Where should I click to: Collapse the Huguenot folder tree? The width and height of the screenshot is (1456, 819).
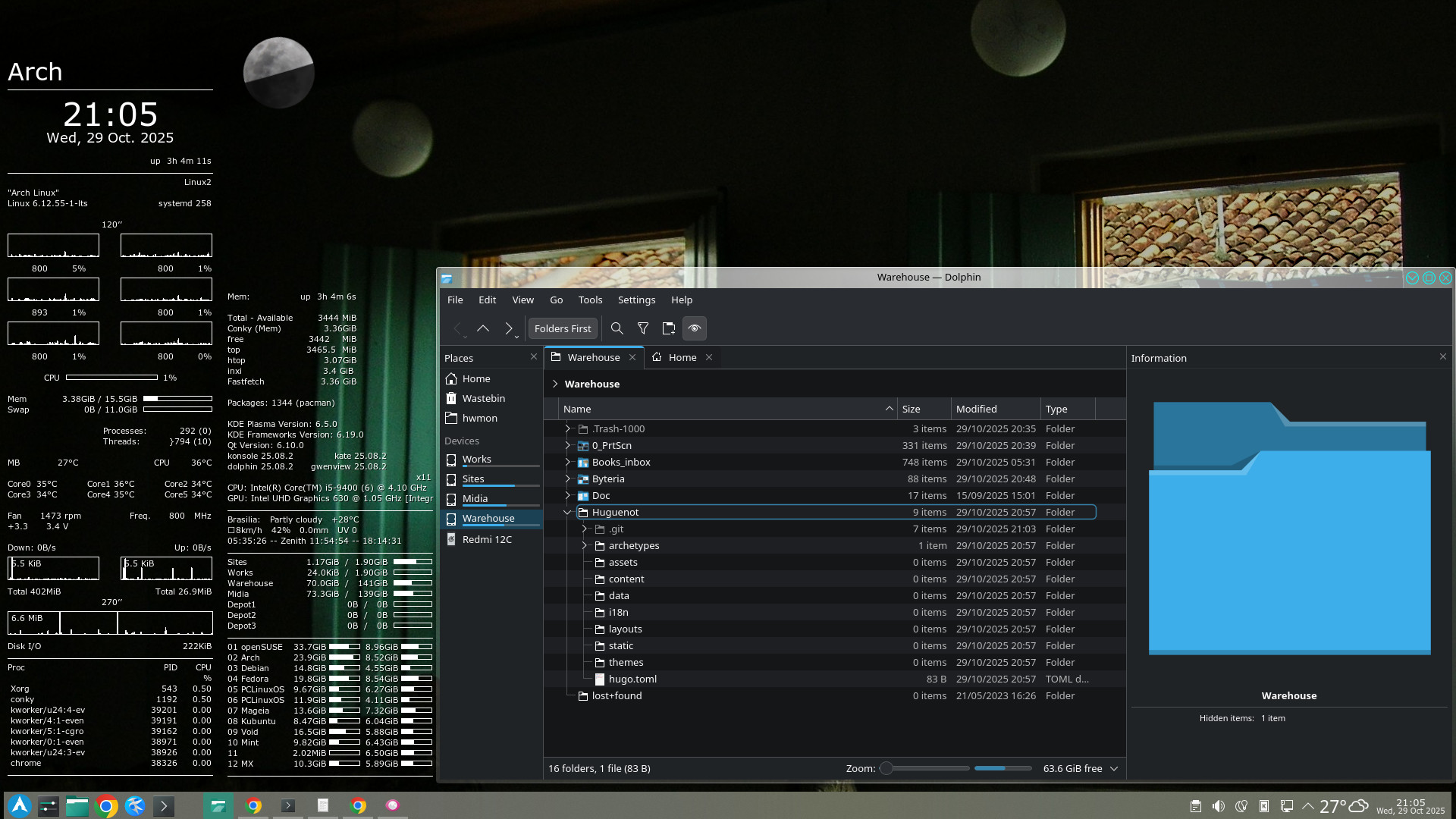pyautogui.click(x=567, y=513)
